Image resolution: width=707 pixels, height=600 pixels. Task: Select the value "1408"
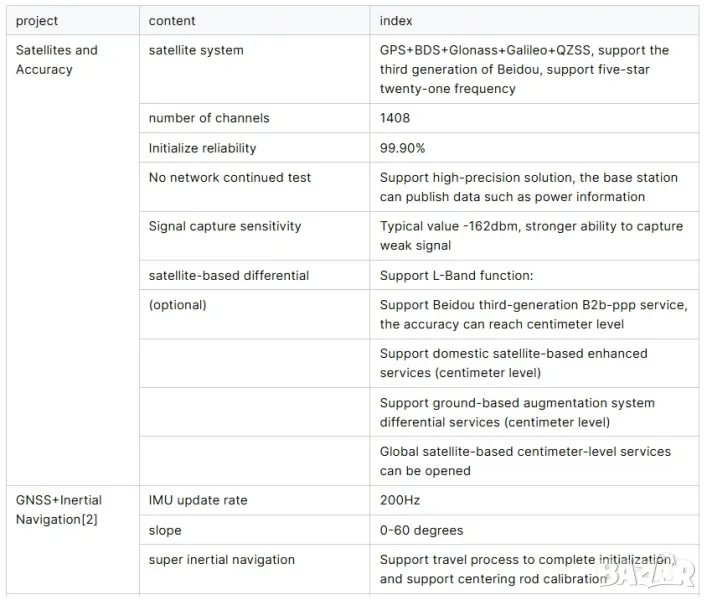[395, 118]
